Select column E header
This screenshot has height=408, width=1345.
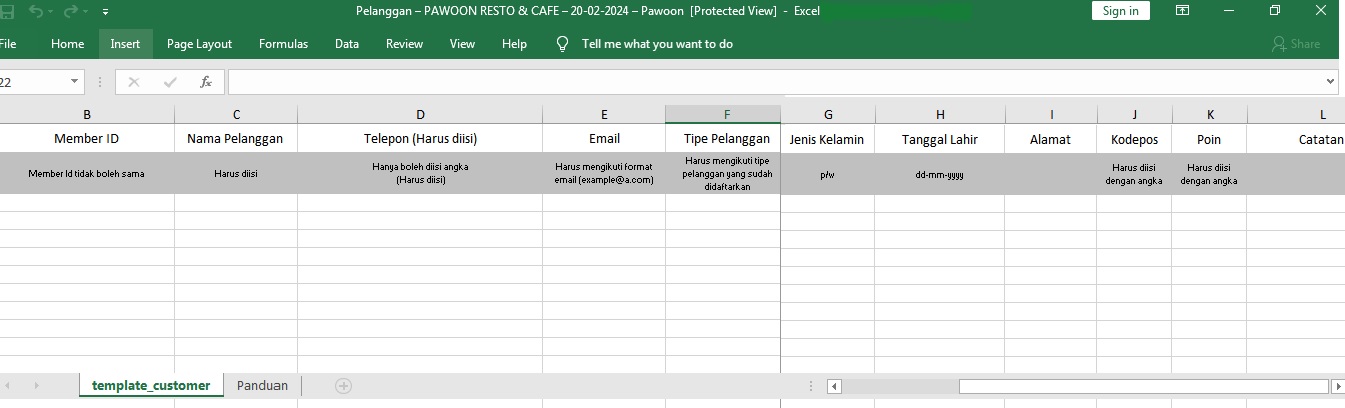pos(604,115)
